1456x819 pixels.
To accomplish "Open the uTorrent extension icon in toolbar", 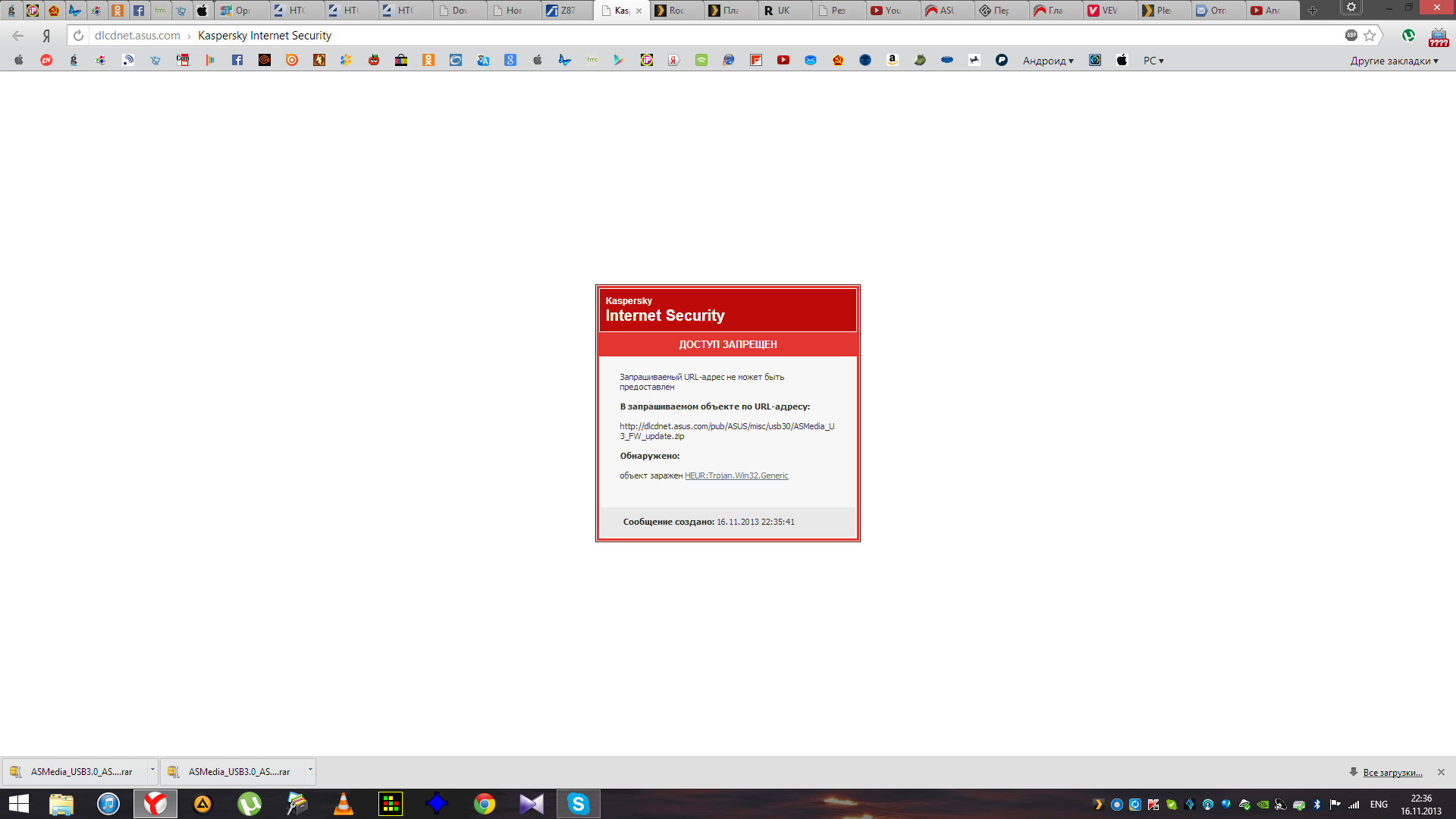I will pyautogui.click(x=1408, y=36).
